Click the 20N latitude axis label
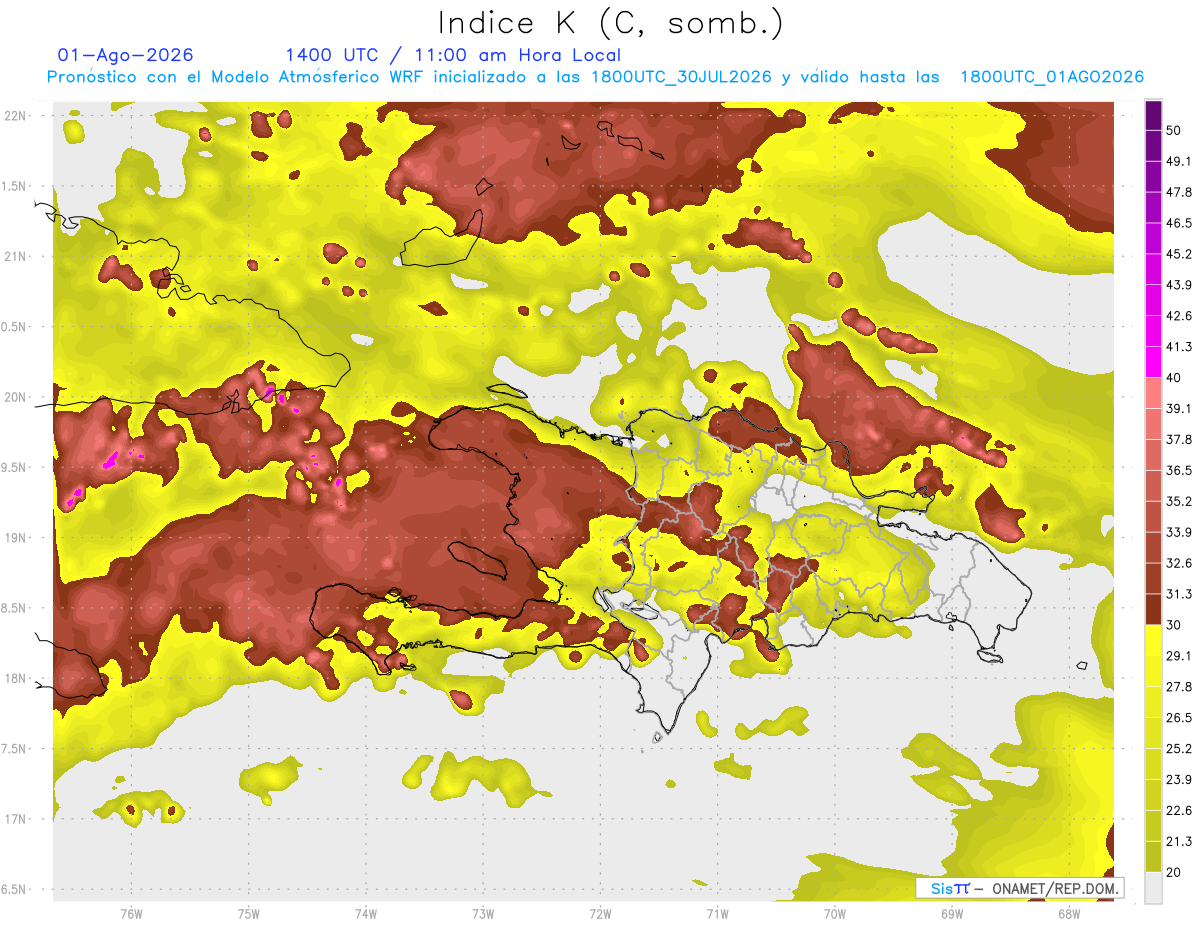The height and width of the screenshot is (927, 1200). click(17, 397)
